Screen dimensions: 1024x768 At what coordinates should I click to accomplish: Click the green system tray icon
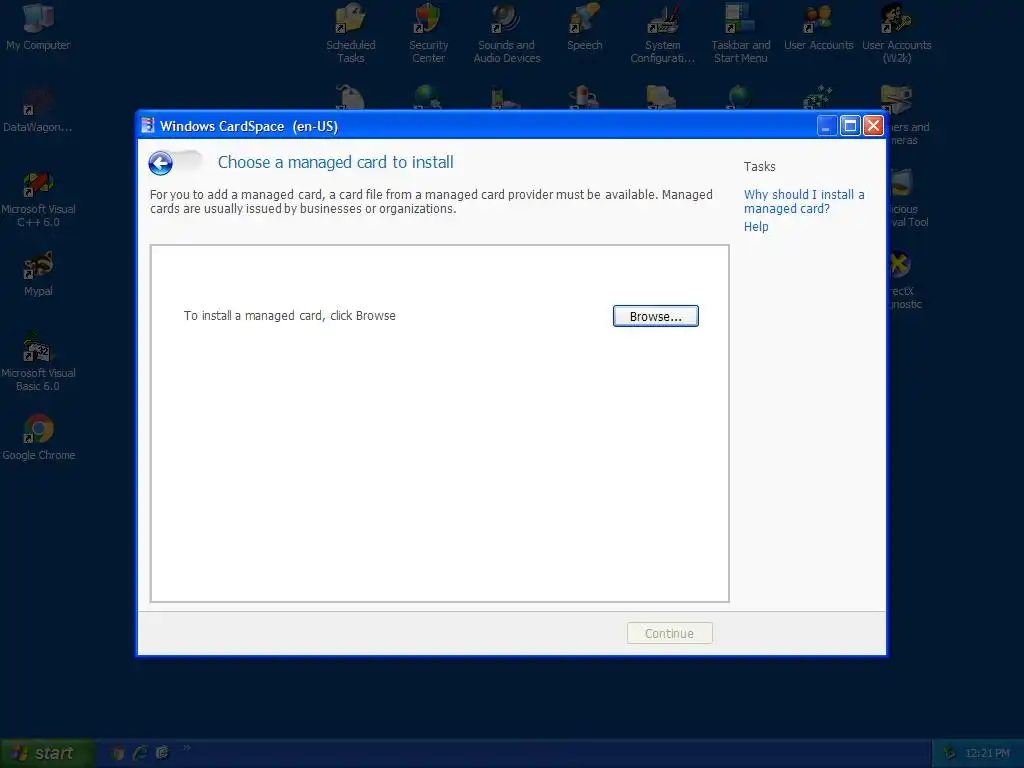click(950, 754)
